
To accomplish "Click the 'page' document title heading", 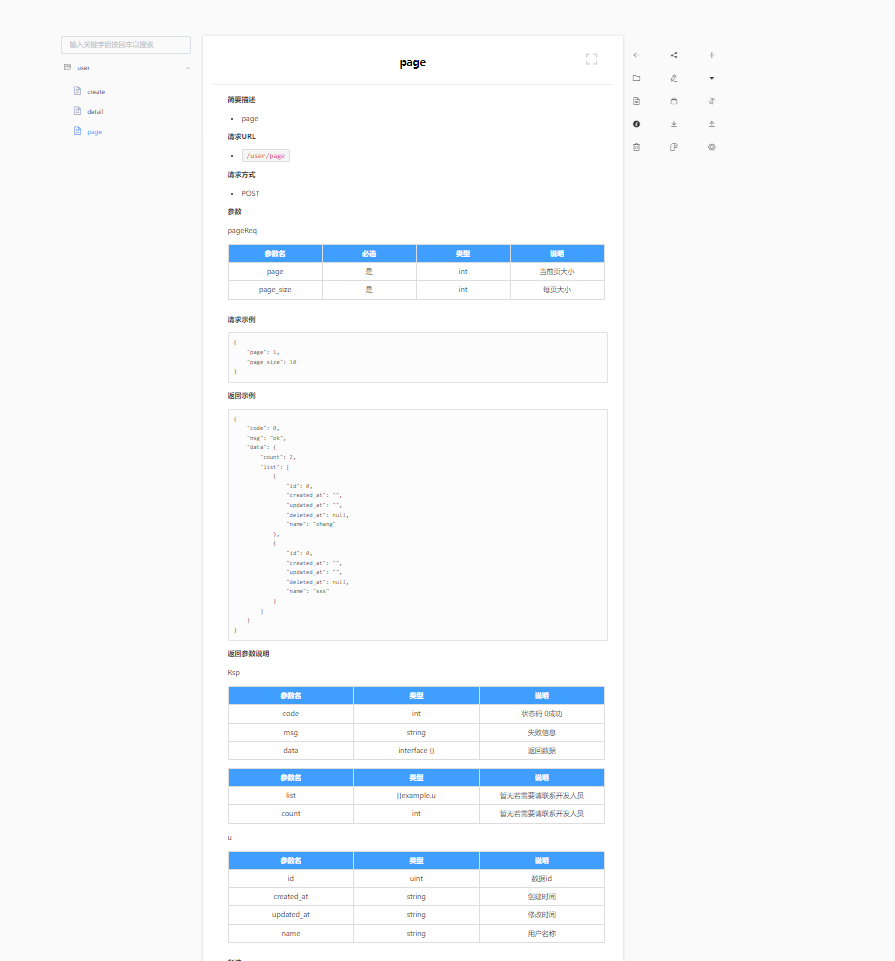I will pos(413,63).
